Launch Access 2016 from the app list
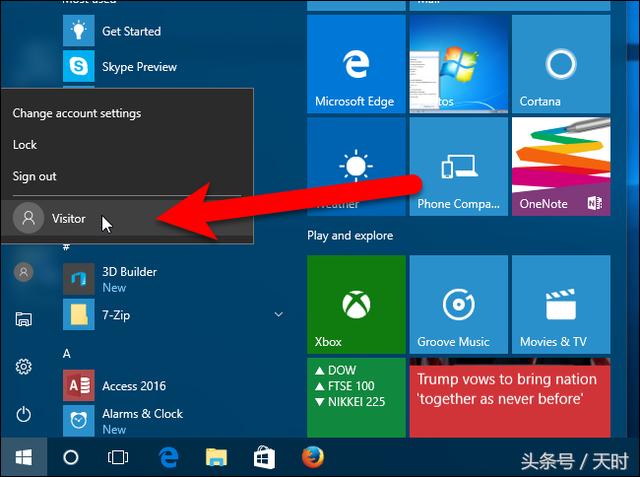The width and height of the screenshot is (640, 477). tap(134, 386)
